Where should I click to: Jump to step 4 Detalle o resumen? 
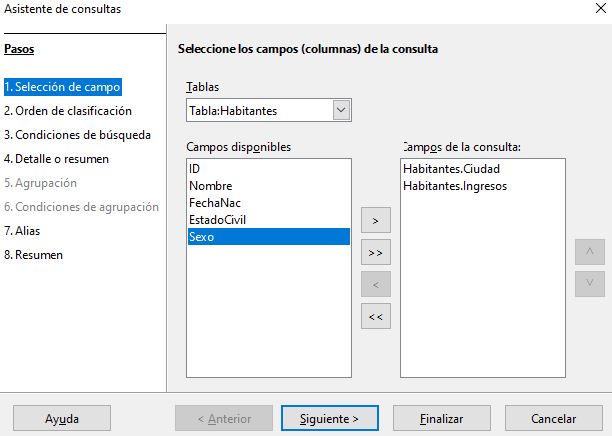(57, 159)
